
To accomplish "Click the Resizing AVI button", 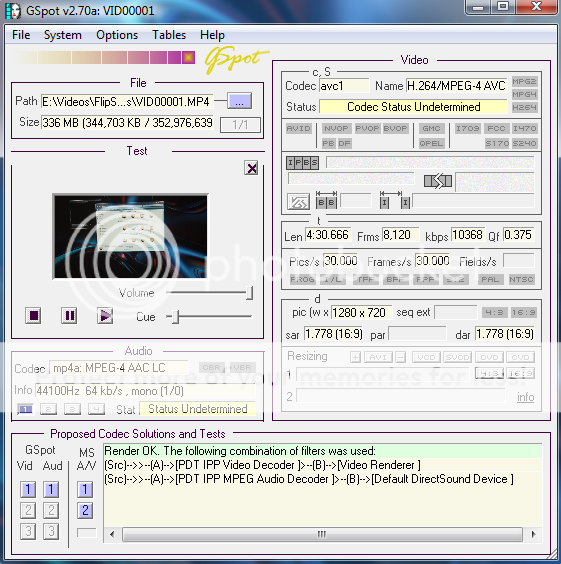I will tap(378, 357).
